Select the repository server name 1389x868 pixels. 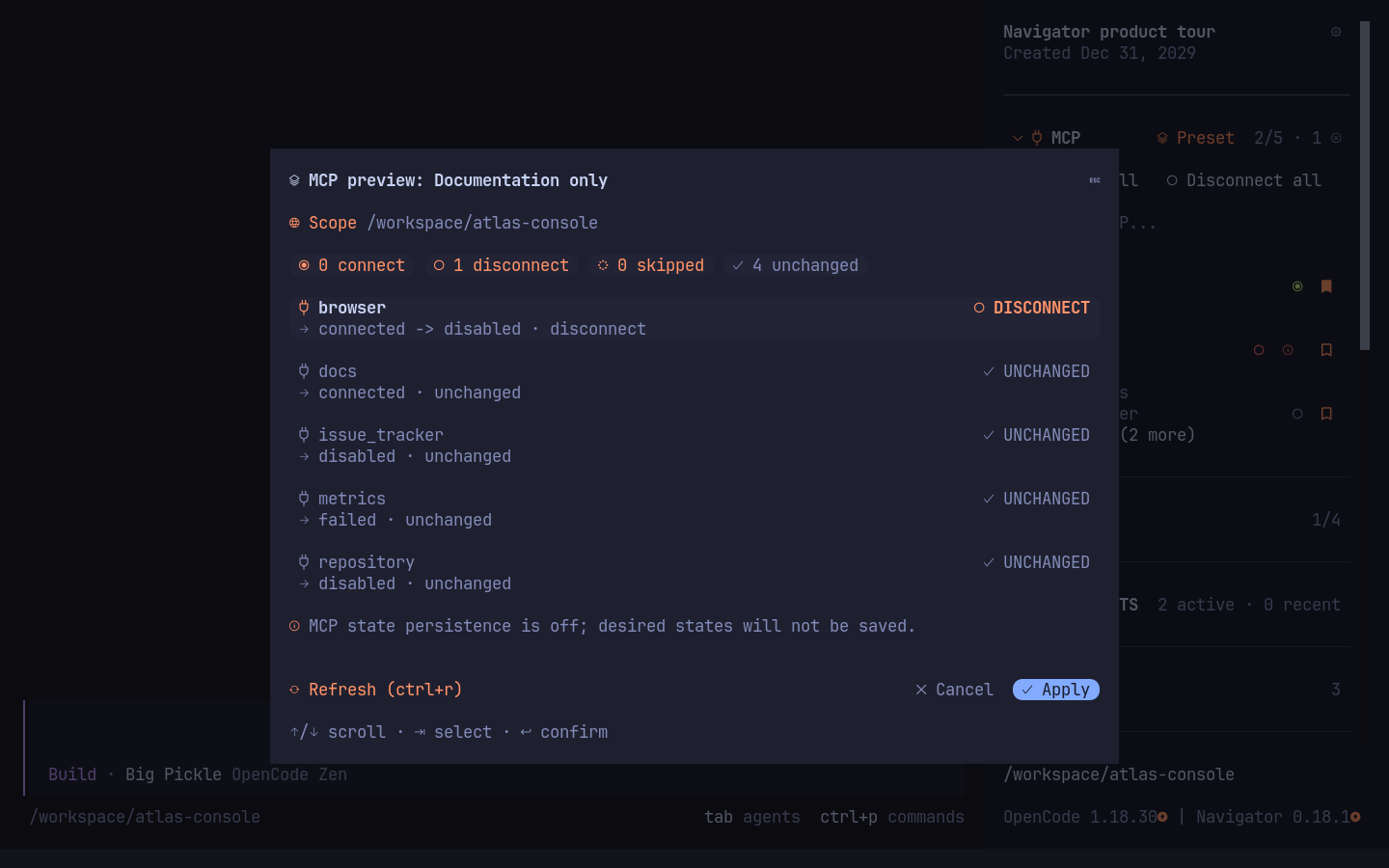(367, 562)
